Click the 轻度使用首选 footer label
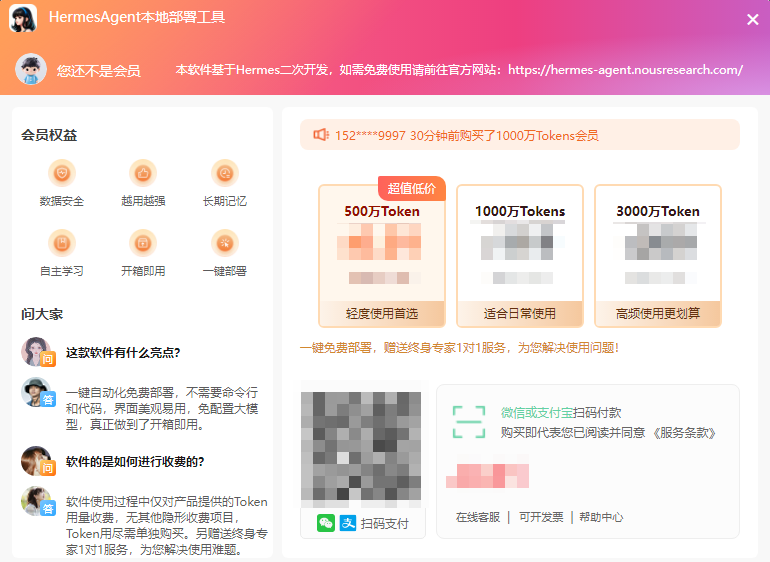This screenshot has height=562, width=770. (382, 313)
